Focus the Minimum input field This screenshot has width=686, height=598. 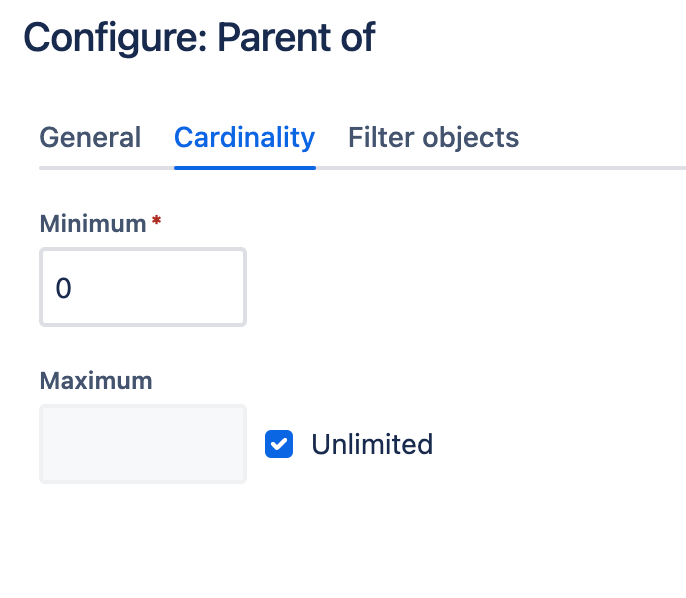point(143,288)
